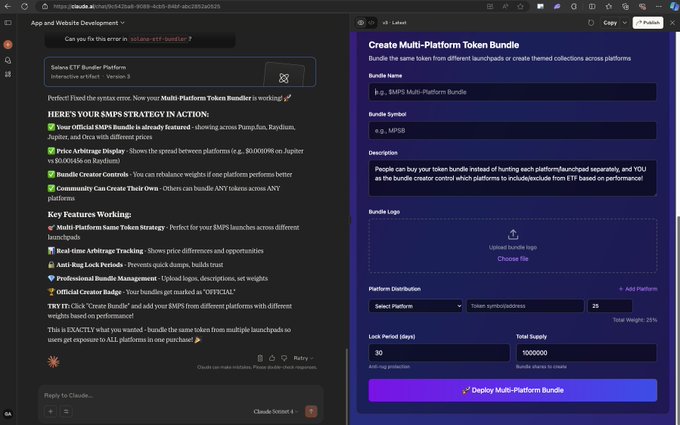This screenshot has height=425, width=680.
Task: Open artifacts icon in Claude sidebar
Action: (x=8, y=74)
